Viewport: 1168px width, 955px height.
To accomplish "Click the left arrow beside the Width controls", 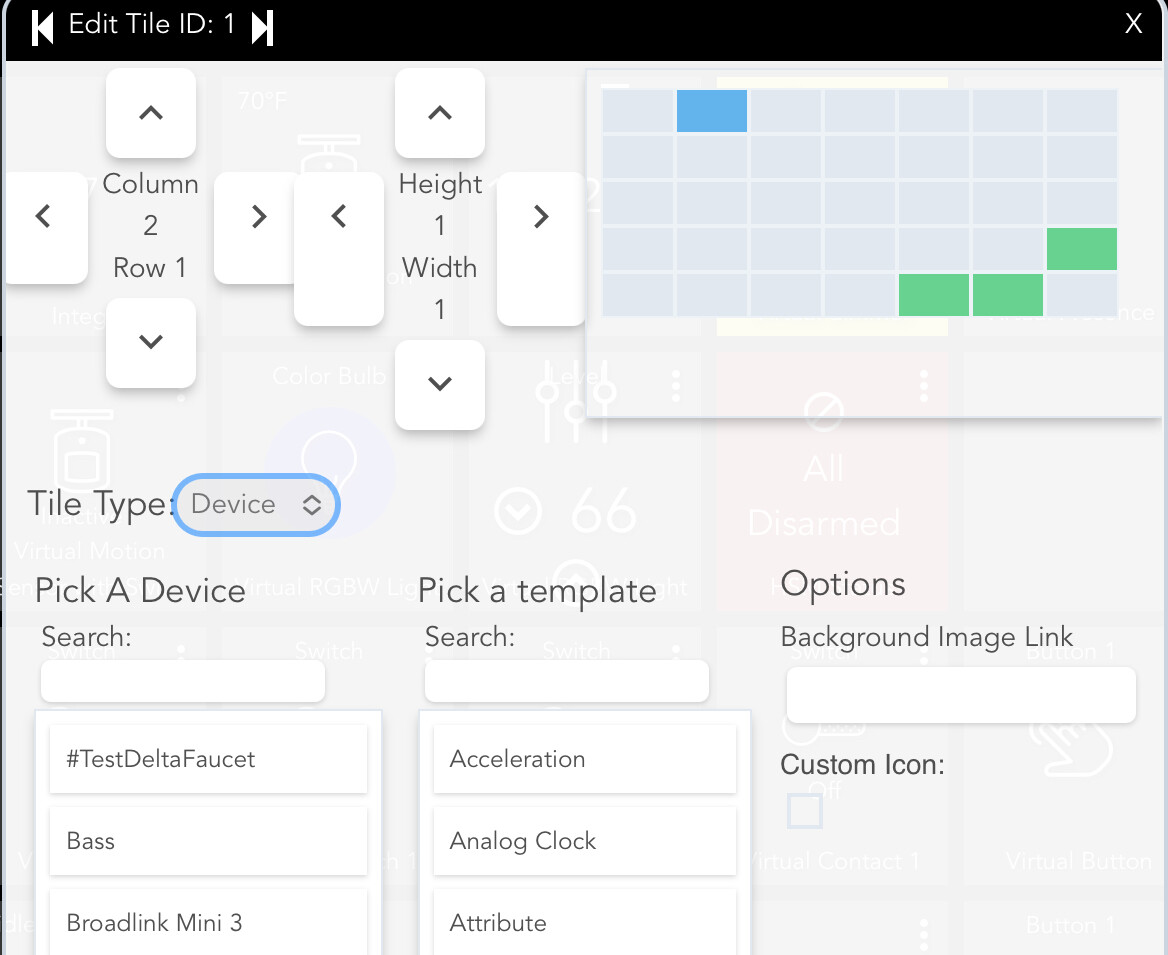I will pyautogui.click(x=339, y=215).
